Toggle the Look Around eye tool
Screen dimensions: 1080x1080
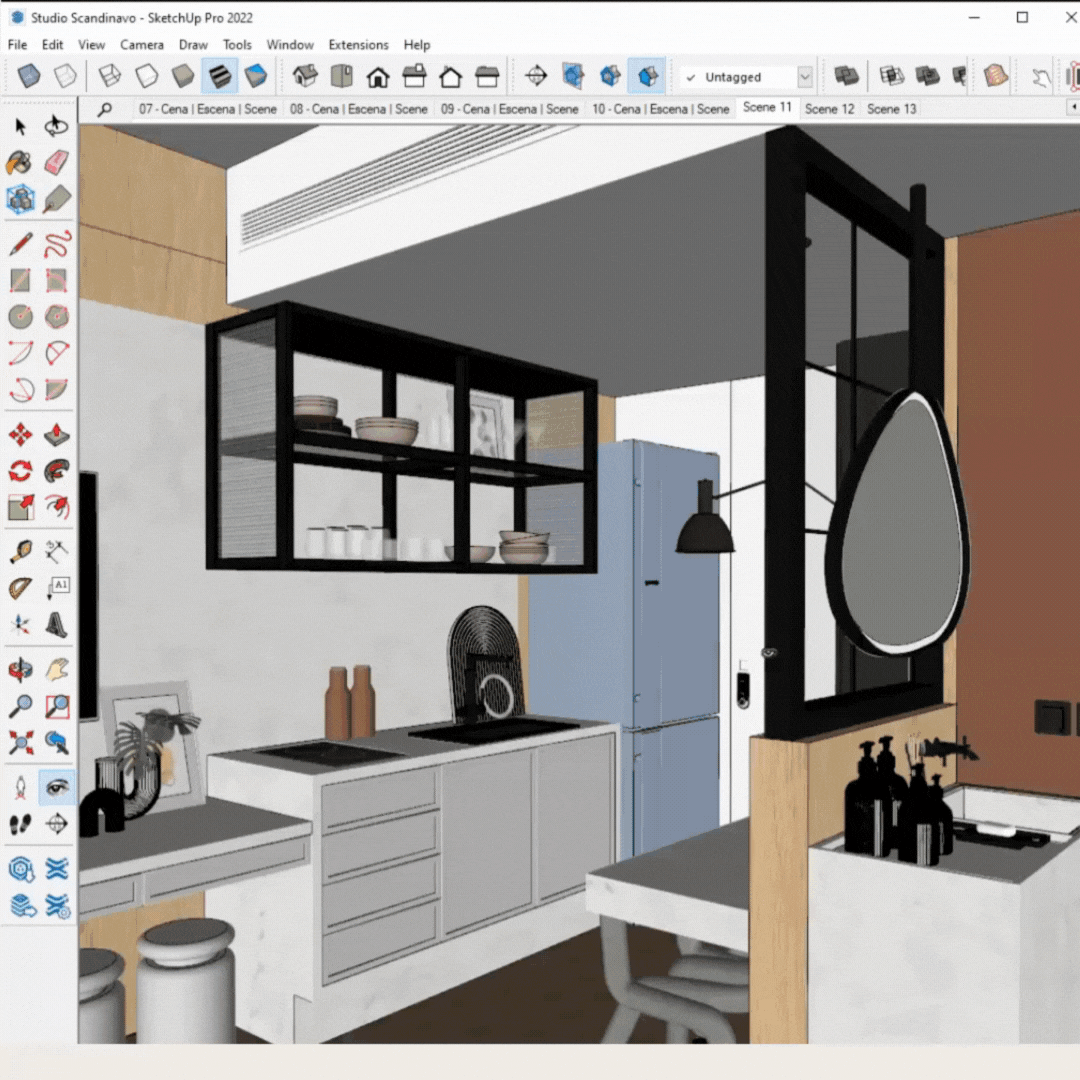tap(57, 788)
